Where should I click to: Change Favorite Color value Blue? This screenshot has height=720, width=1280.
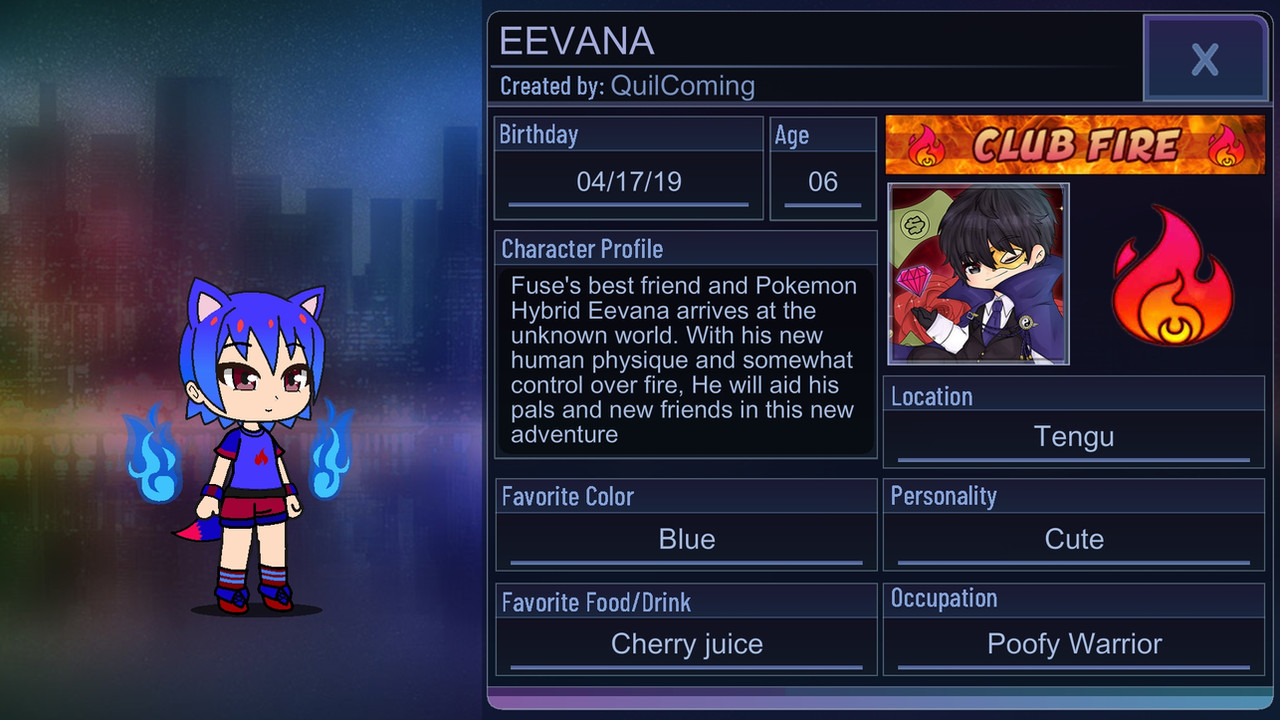pyautogui.click(x=687, y=540)
